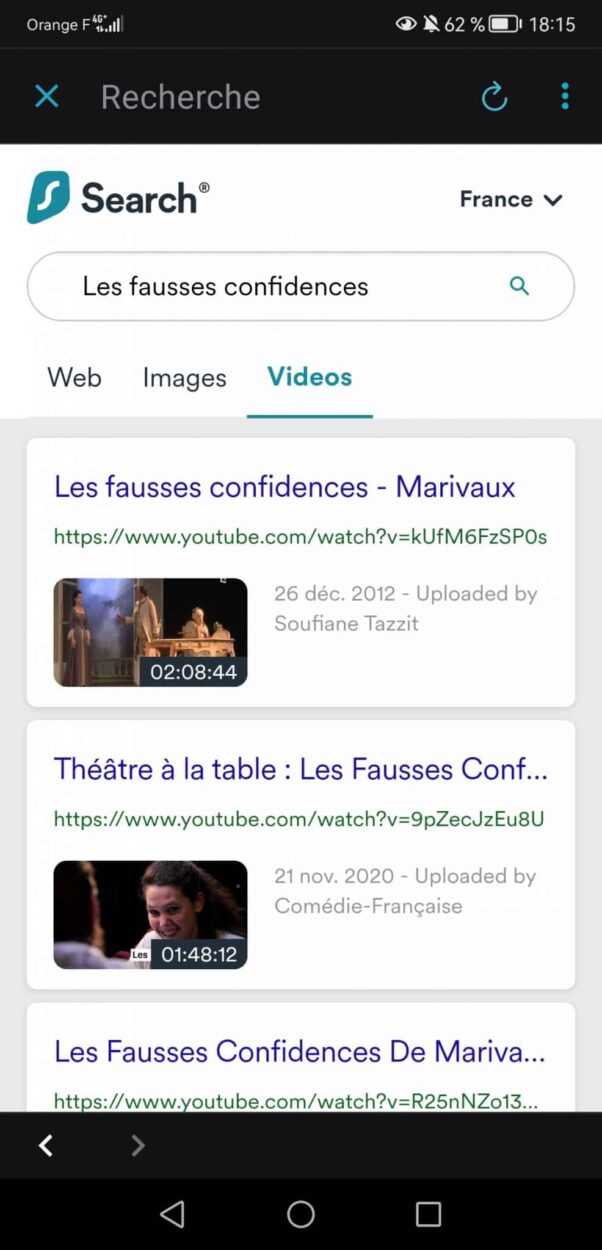This screenshot has width=602, height=1250.
Task: Switch to the Web tab
Action: coord(74,377)
